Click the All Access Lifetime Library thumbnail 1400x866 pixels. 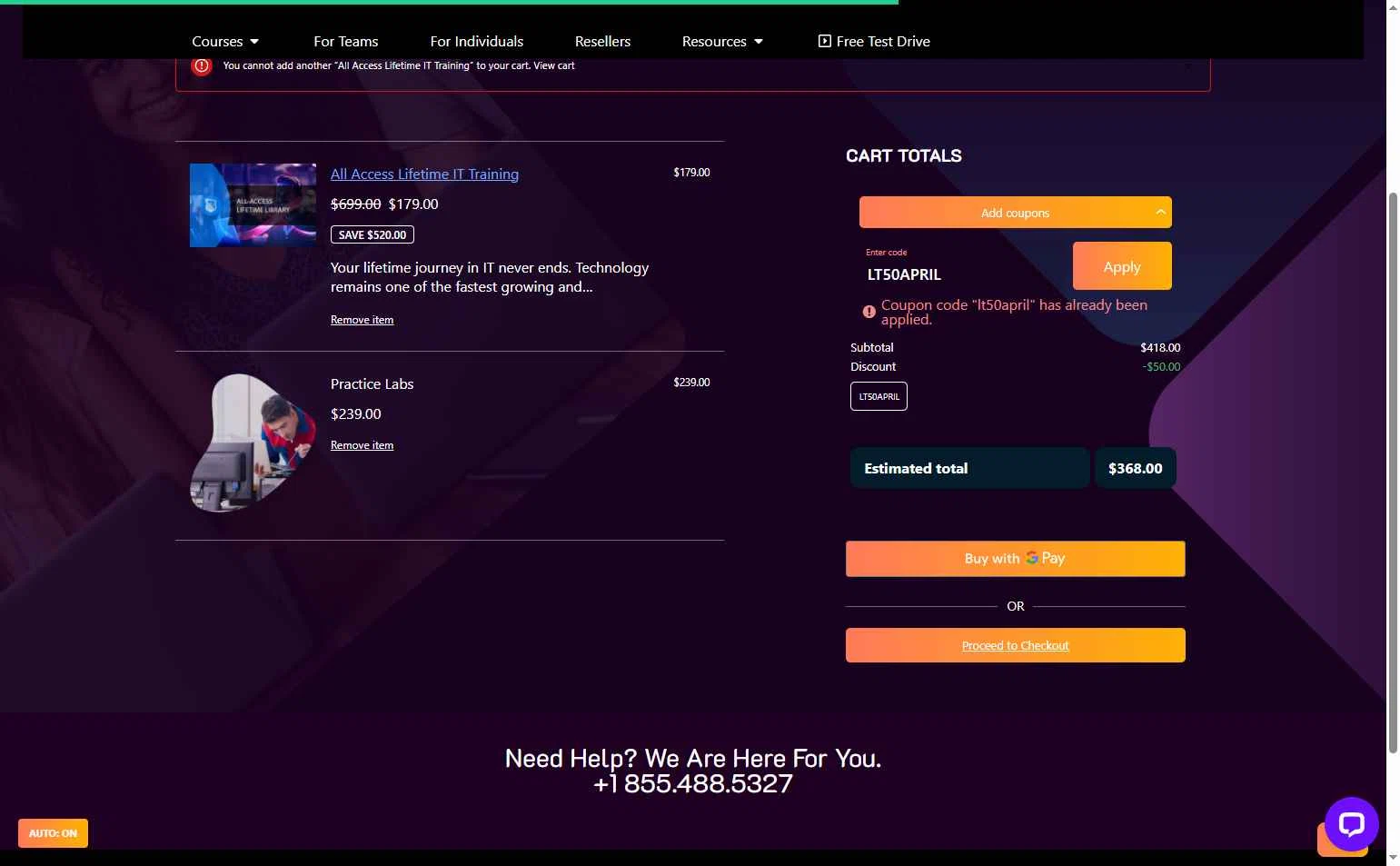(x=253, y=205)
